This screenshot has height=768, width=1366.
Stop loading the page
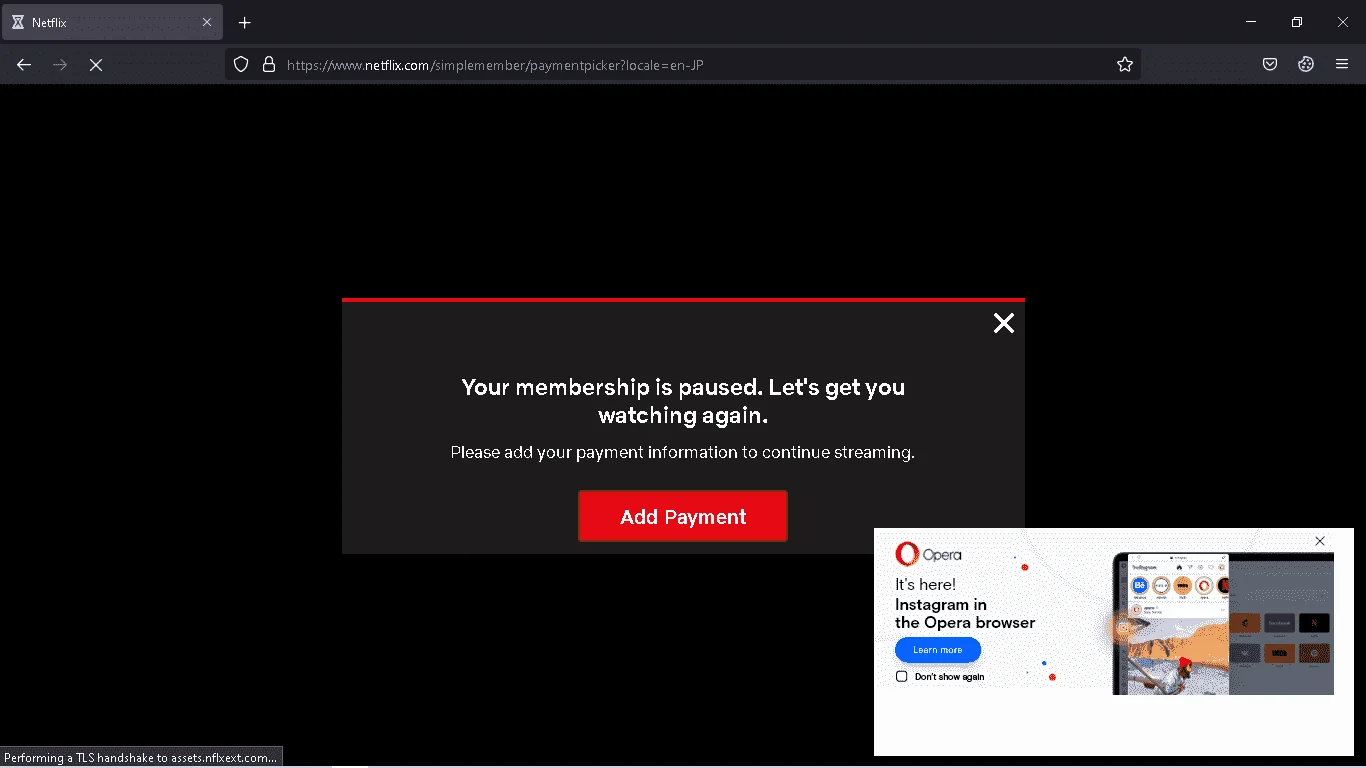pyautogui.click(x=96, y=64)
